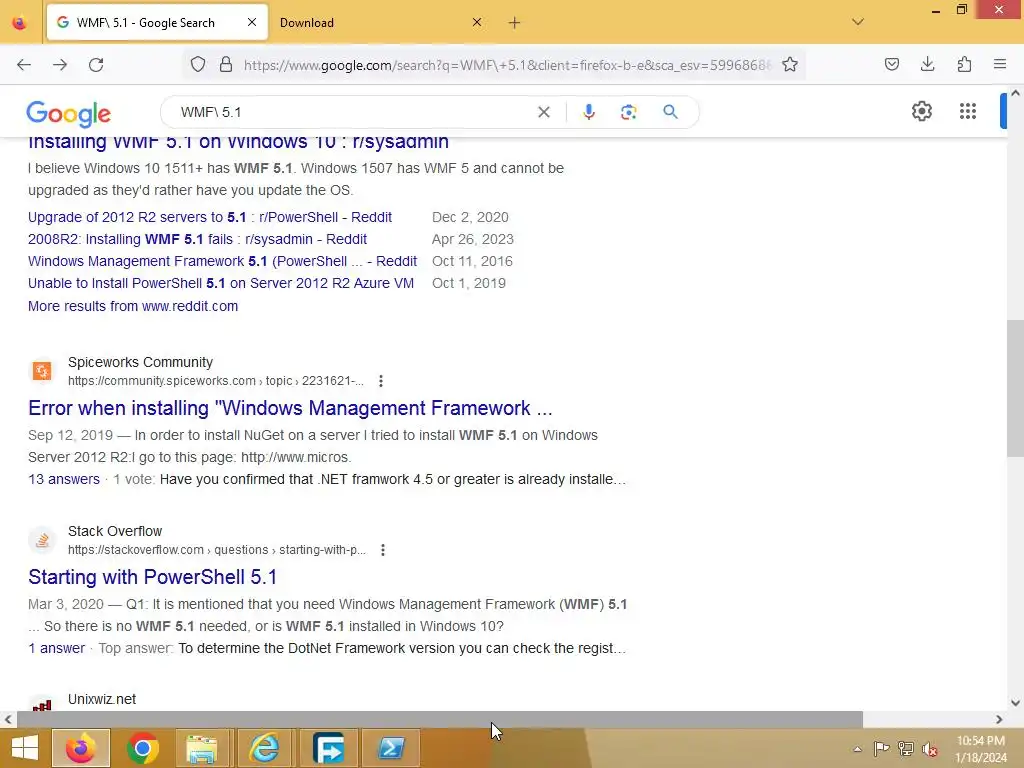Open the list all tabs chevron
Image resolution: width=1024 pixels, height=768 pixels.
click(858, 22)
